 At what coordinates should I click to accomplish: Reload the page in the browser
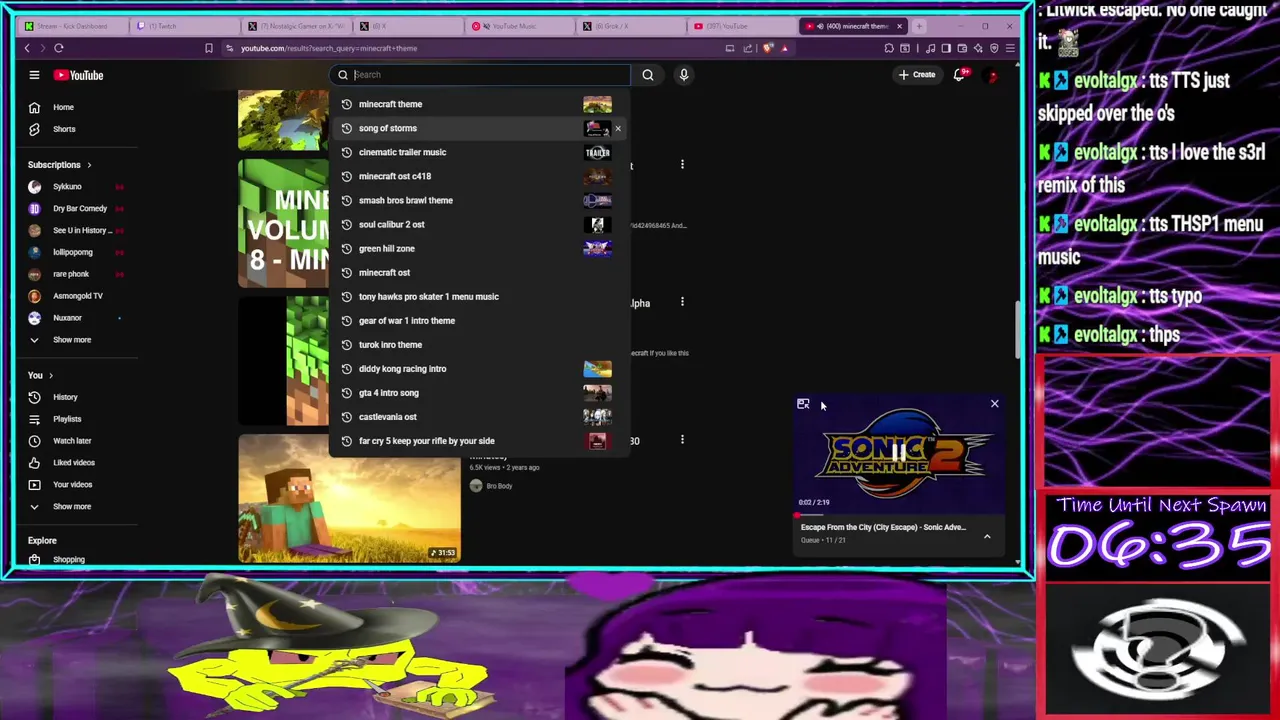[59, 48]
